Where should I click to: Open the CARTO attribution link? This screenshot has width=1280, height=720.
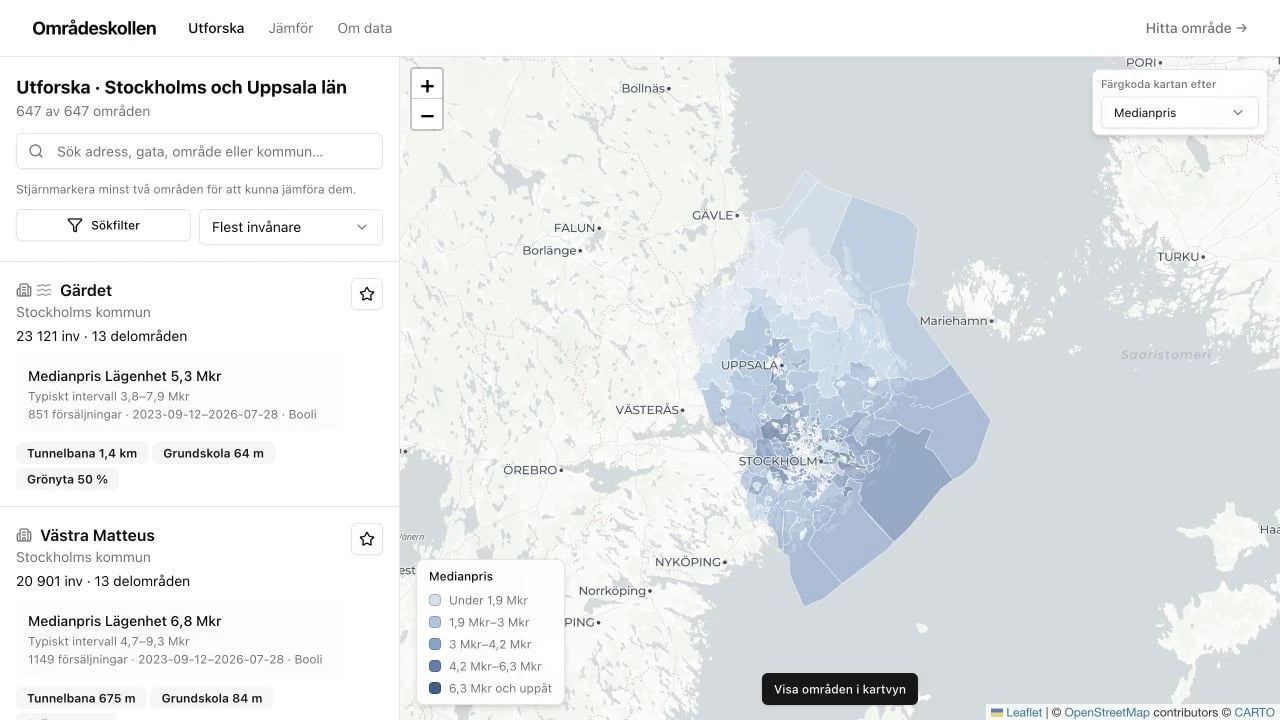[x=1254, y=712]
